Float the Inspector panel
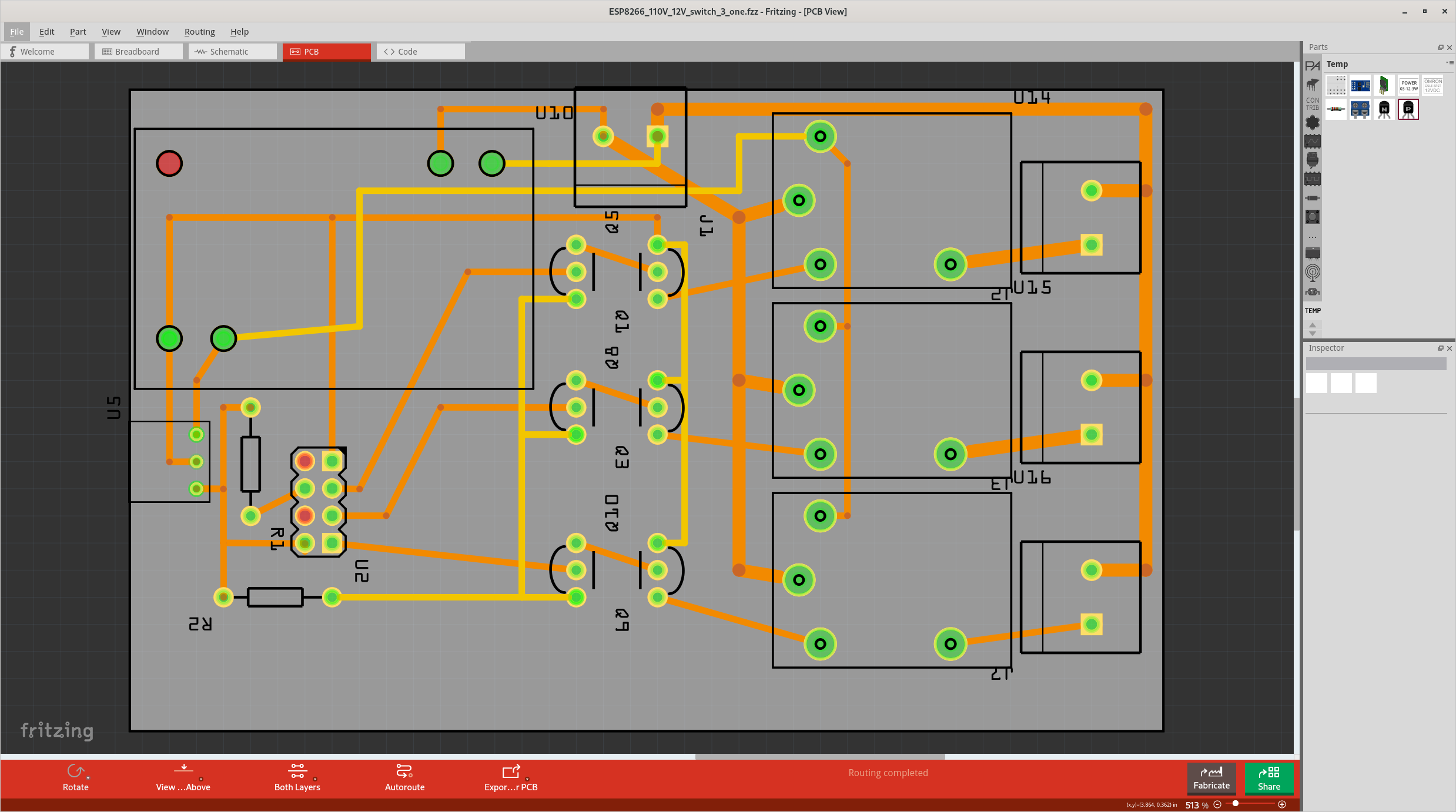 pos(1440,348)
